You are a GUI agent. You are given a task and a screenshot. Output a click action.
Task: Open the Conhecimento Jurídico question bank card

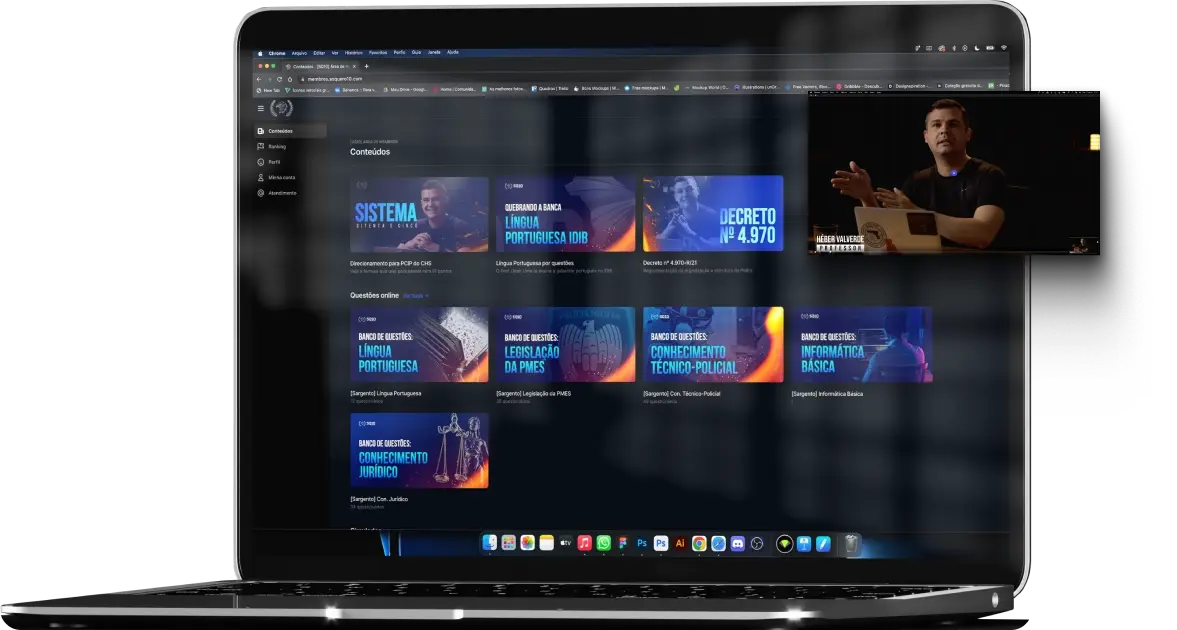[419, 451]
